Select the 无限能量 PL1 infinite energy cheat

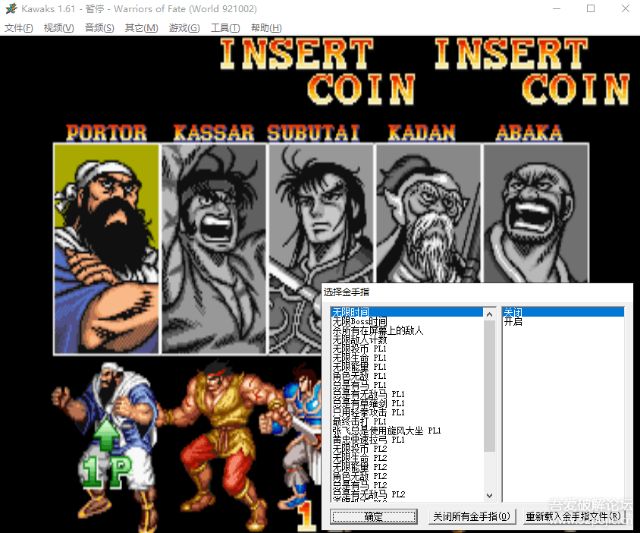pyautogui.click(x=407, y=366)
